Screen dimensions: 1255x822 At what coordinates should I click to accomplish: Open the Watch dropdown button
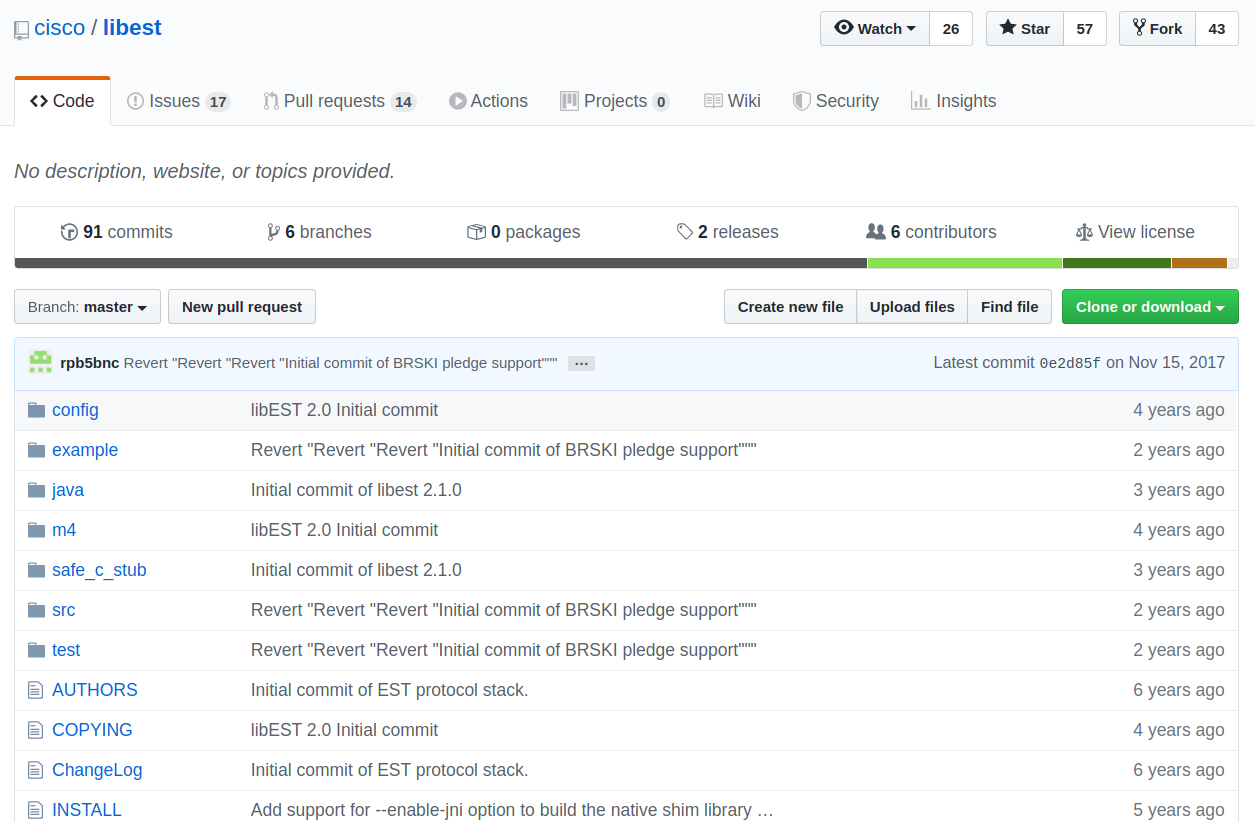click(x=875, y=29)
